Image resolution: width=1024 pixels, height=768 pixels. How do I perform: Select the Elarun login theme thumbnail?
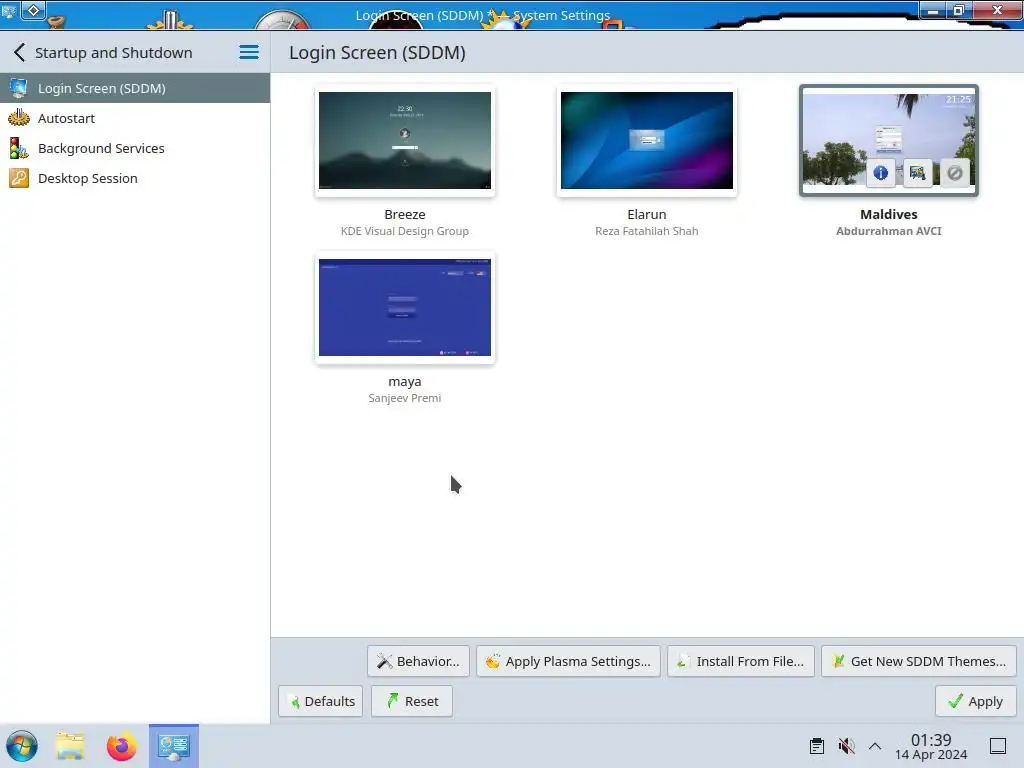pos(647,140)
